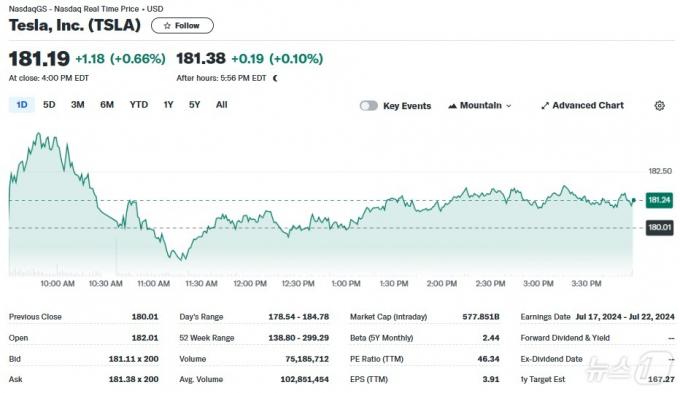Viewport: 680px width, 393px height.
Task: Click the 52 Week Range value 138.80 - 299.29
Action: pos(298,337)
